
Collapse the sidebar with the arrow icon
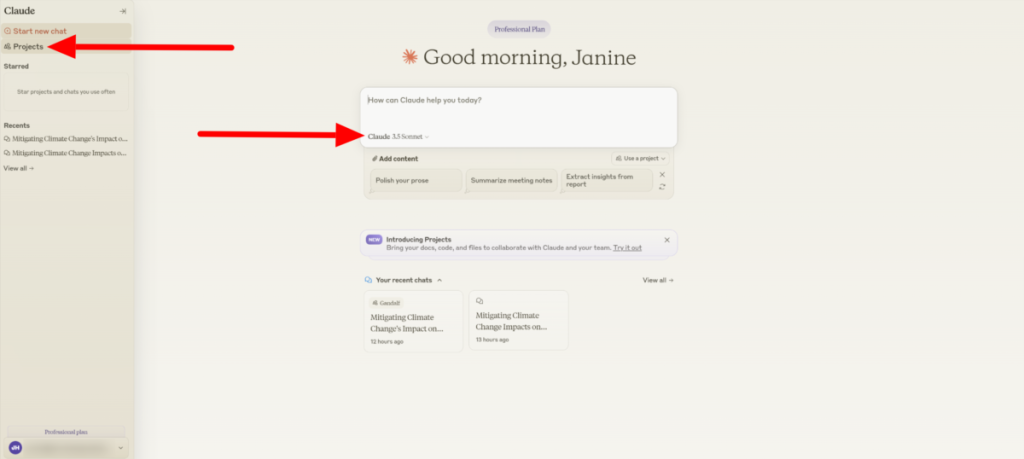coord(123,11)
